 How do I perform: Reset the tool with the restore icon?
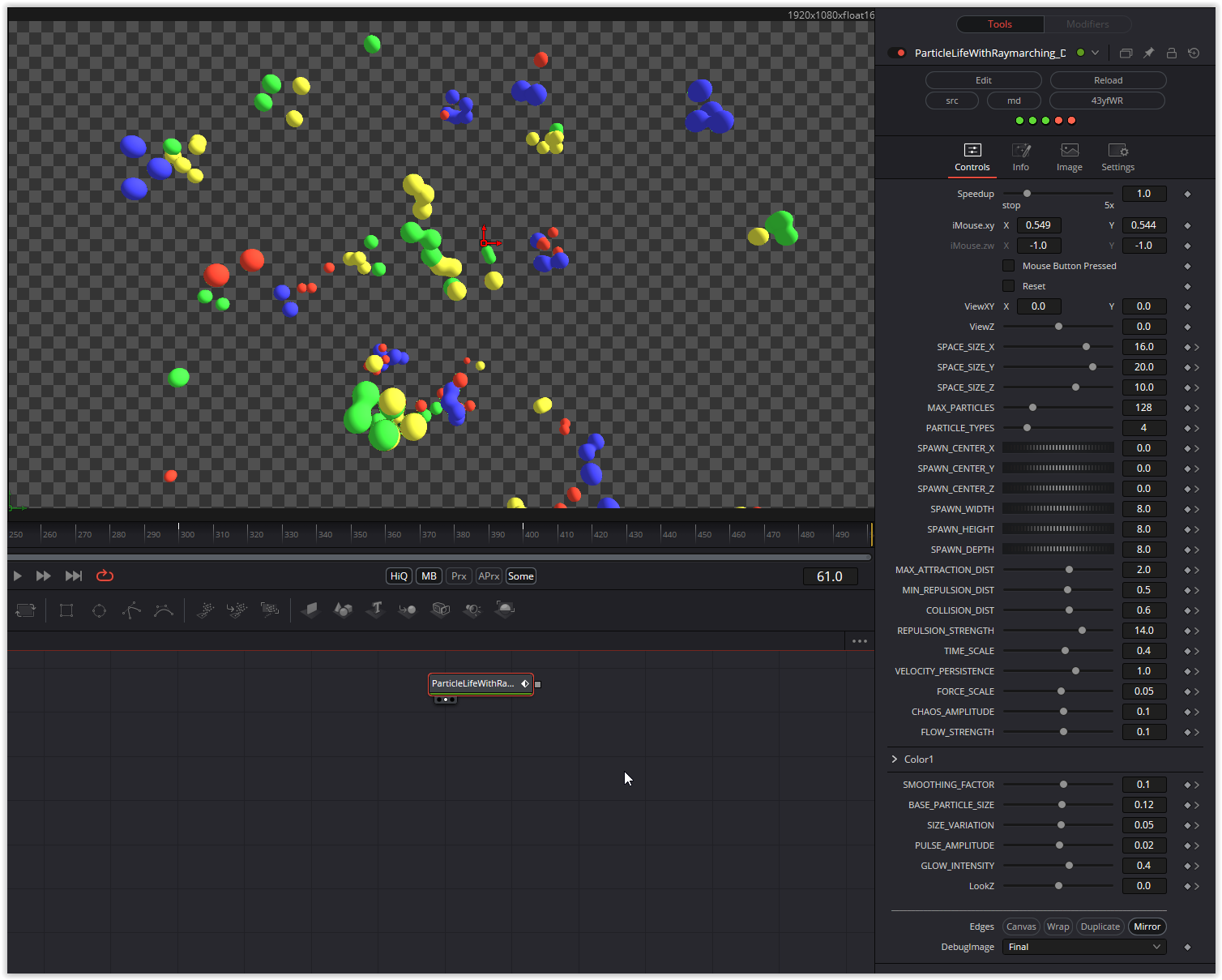pyautogui.click(x=1194, y=53)
